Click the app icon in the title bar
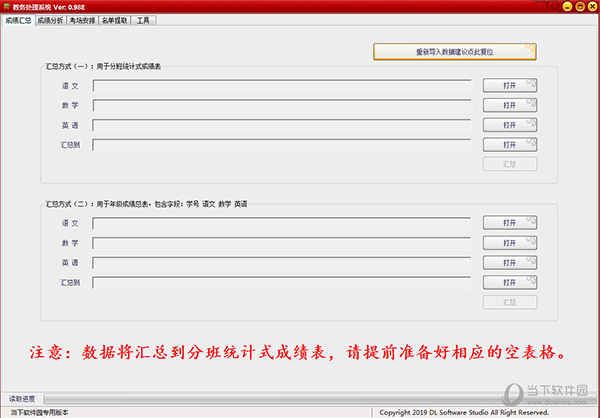 [x=7, y=6]
